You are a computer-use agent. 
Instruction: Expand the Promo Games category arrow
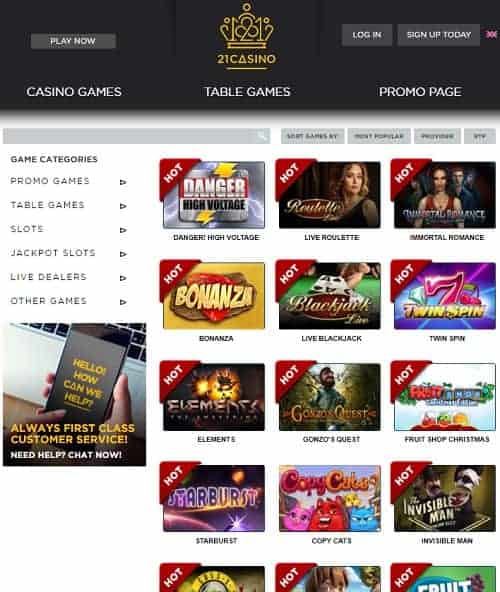click(123, 182)
